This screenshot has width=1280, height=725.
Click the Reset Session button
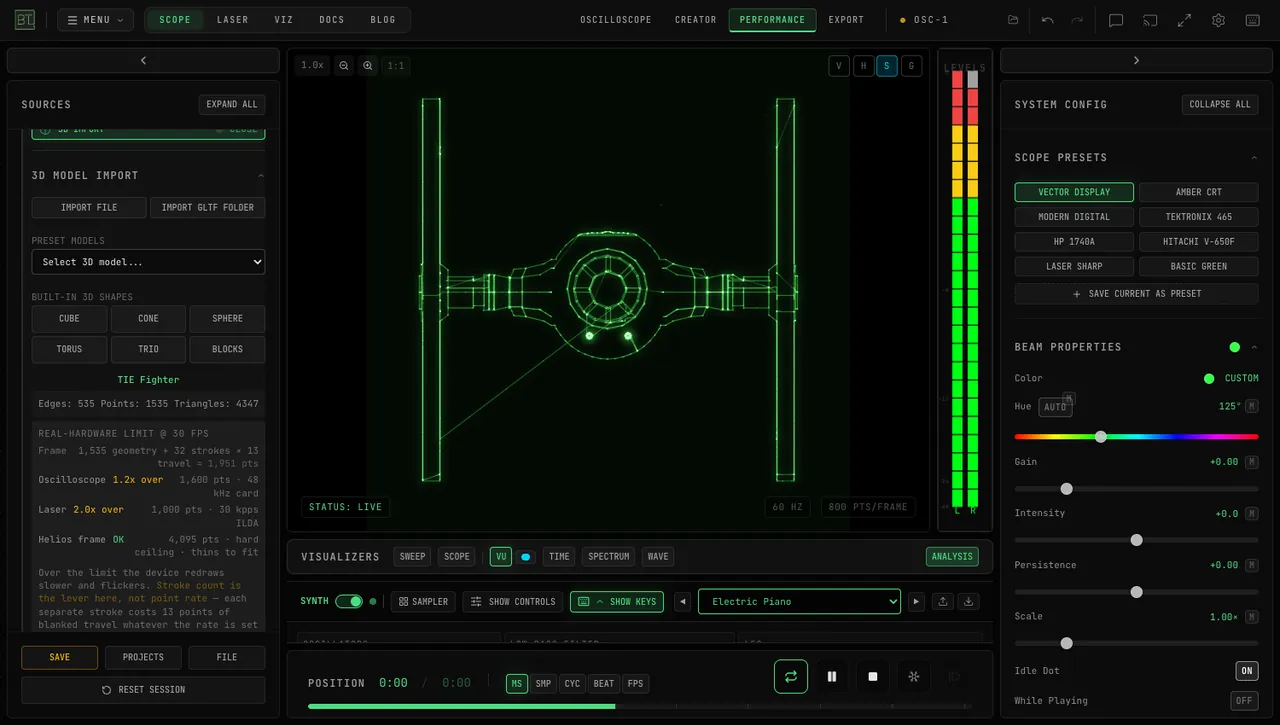click(143, 690)
